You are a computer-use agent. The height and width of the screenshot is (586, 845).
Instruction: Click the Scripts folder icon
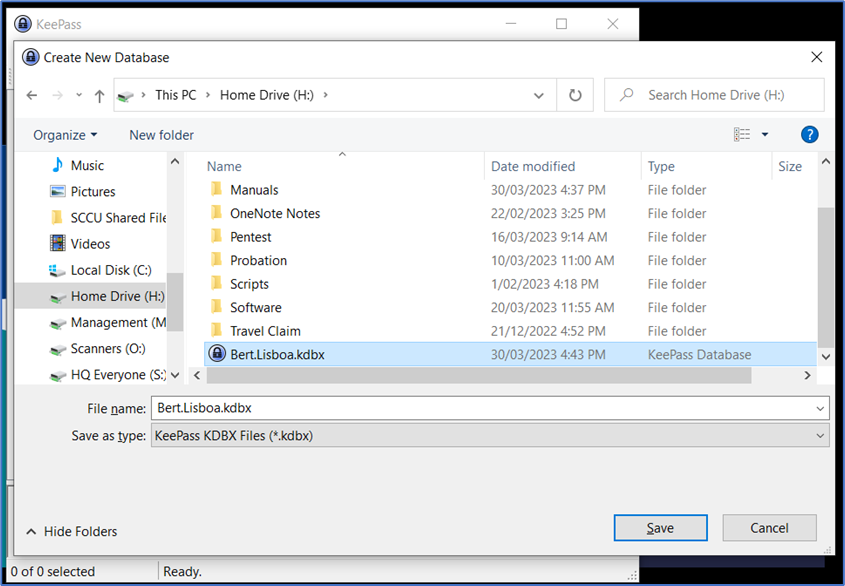(x=217, y=284)
